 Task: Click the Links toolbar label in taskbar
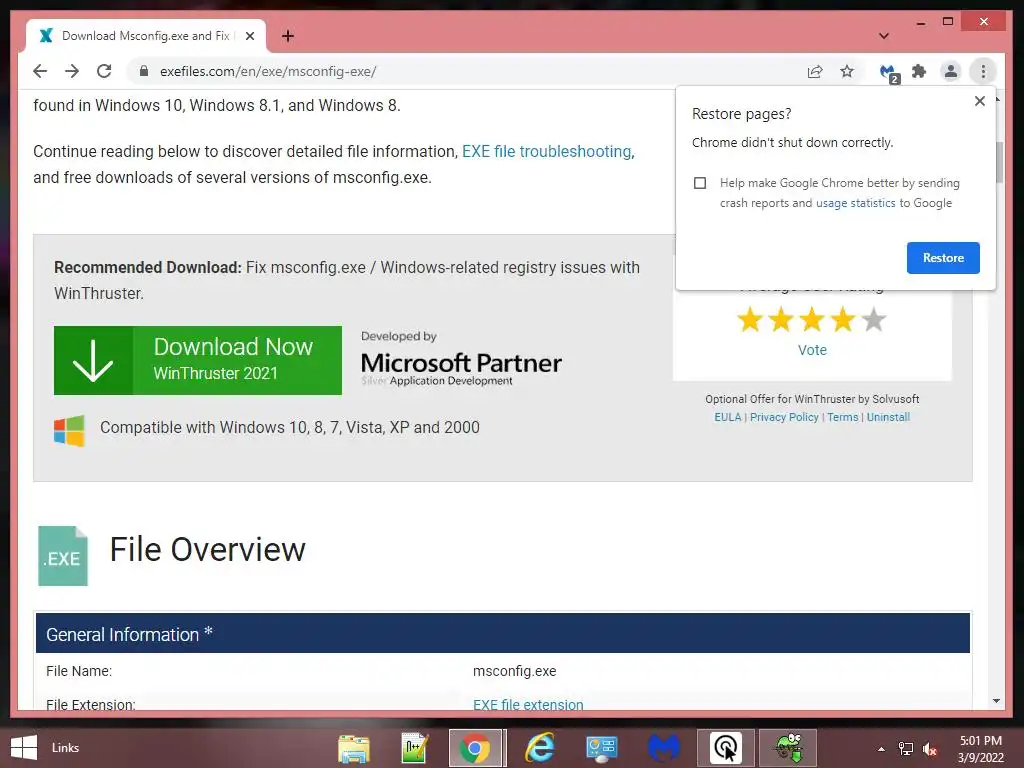point(65,748)
